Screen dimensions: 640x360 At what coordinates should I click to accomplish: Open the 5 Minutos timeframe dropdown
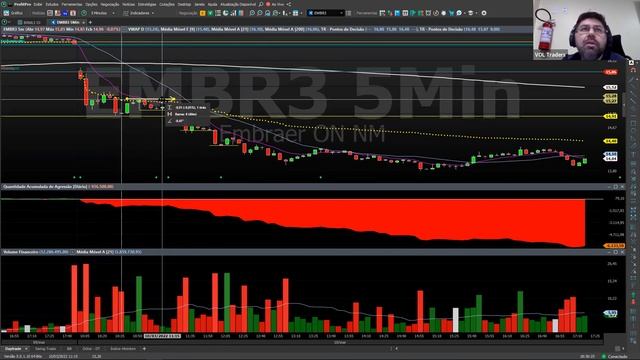[x=102, y=13]
